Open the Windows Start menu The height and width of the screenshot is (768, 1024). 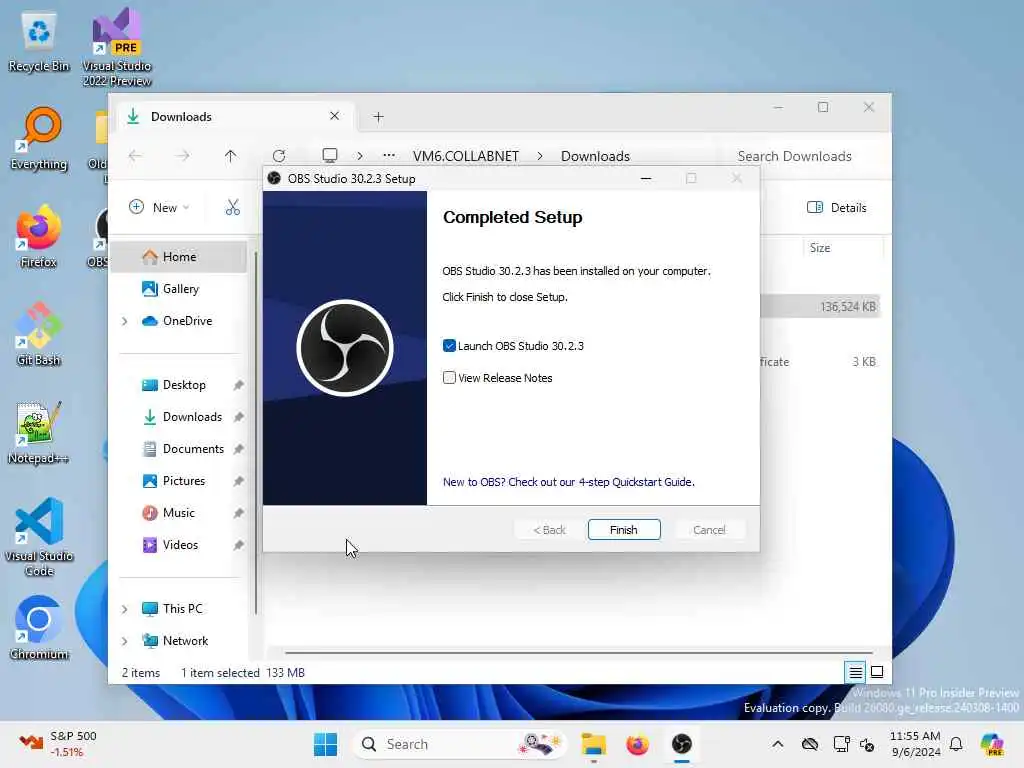pyautogui.click(x=325, y=744)
